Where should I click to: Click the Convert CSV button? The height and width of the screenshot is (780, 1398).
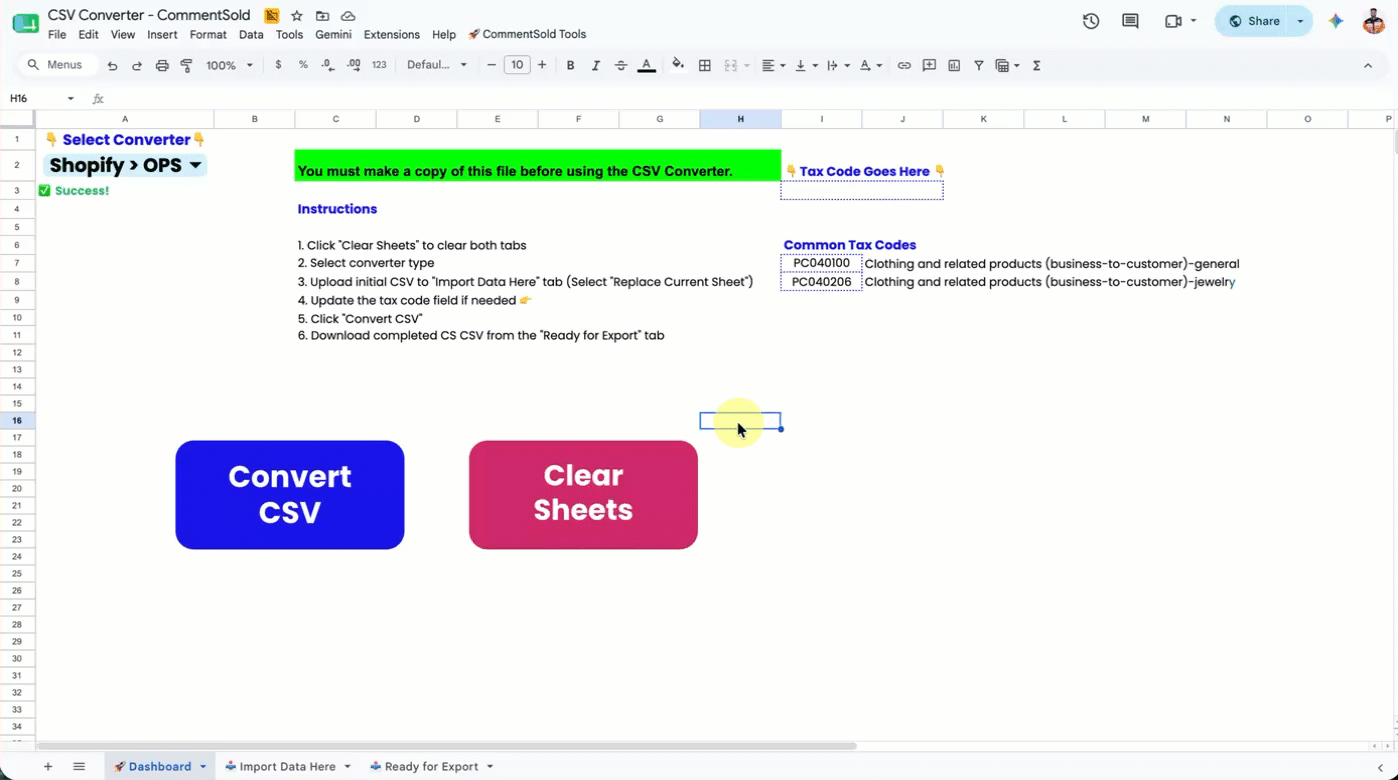coord(290,495)
